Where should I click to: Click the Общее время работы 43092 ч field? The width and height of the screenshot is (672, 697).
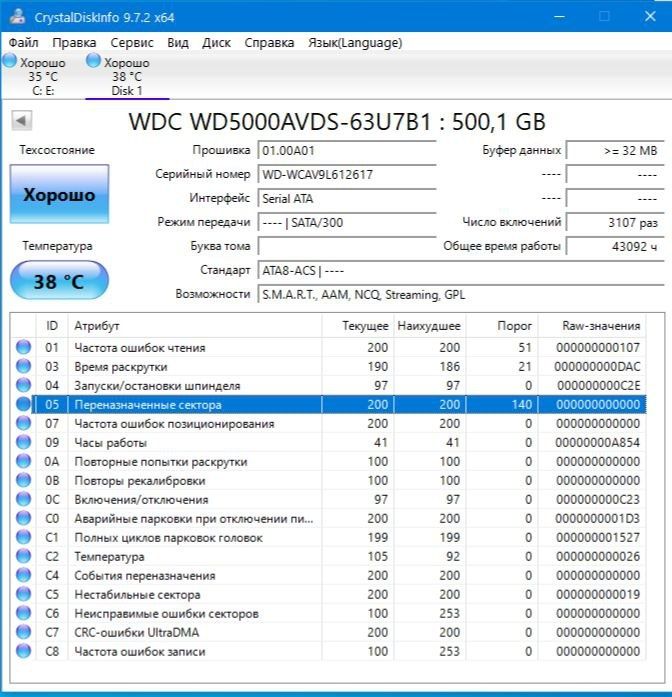pyautogui.click(x=615, y=246)
